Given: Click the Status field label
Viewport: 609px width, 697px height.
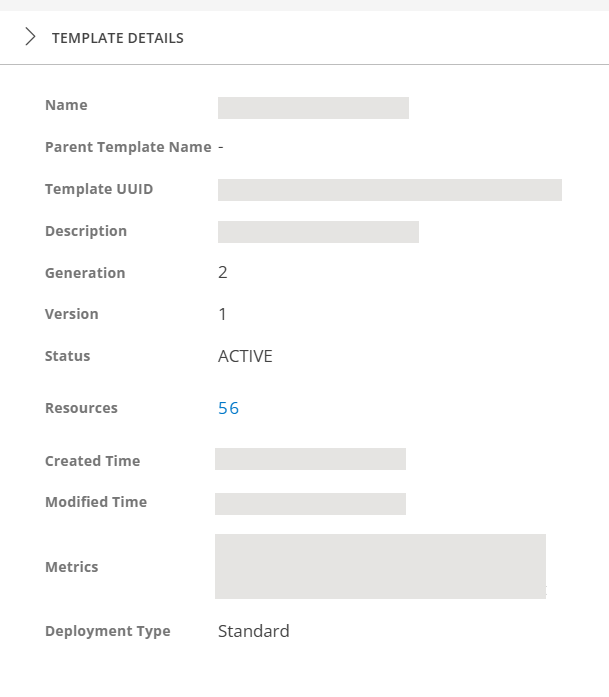Looking at the screenshot, I should (67, 356).
